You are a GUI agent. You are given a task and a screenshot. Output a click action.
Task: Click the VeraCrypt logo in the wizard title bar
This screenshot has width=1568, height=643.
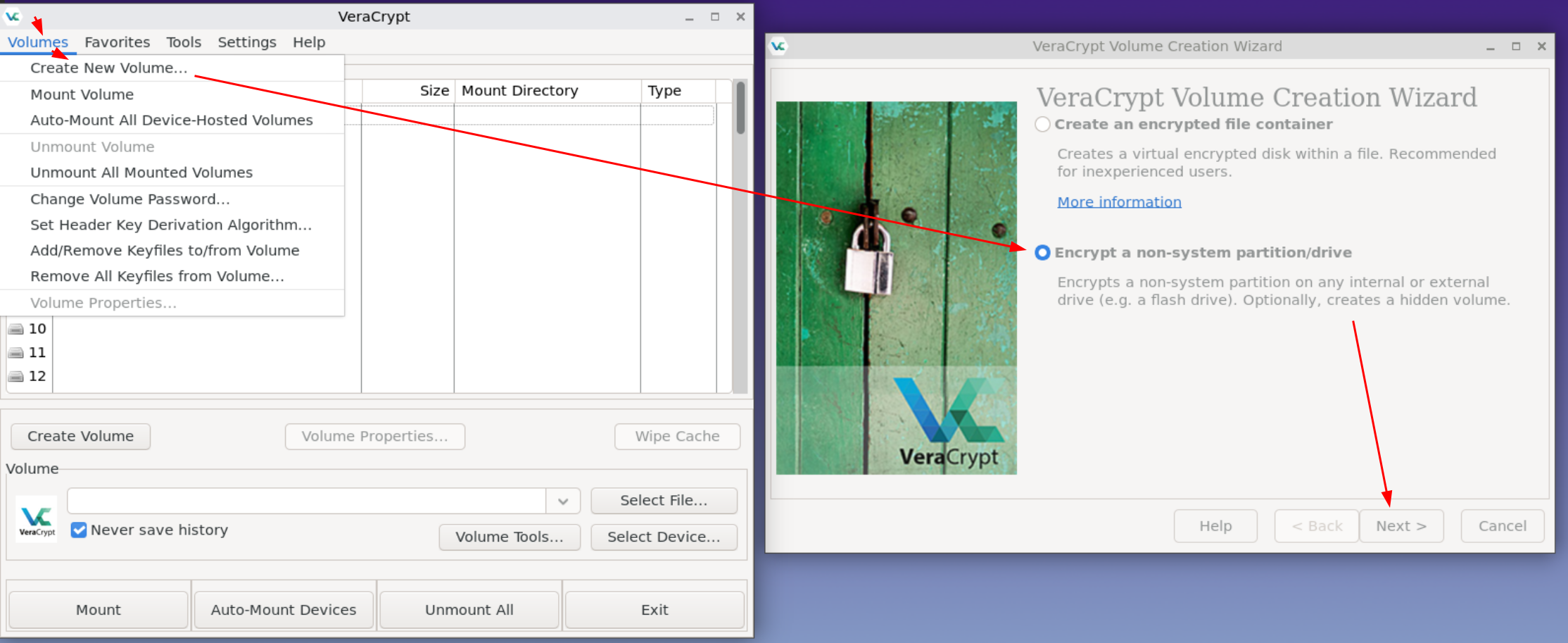[x=778, y=46]
